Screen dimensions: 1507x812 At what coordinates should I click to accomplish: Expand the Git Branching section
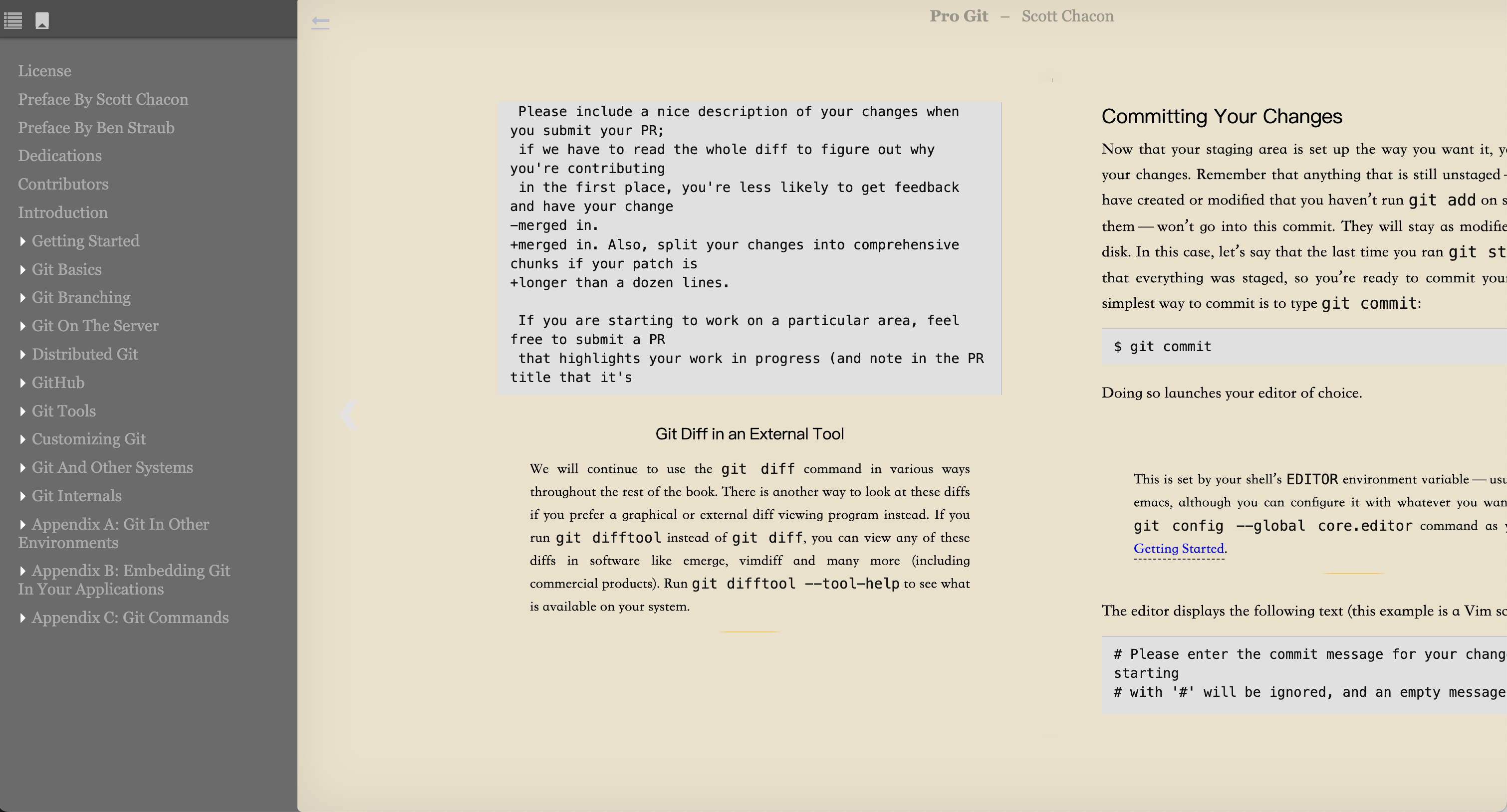point(23,298)
